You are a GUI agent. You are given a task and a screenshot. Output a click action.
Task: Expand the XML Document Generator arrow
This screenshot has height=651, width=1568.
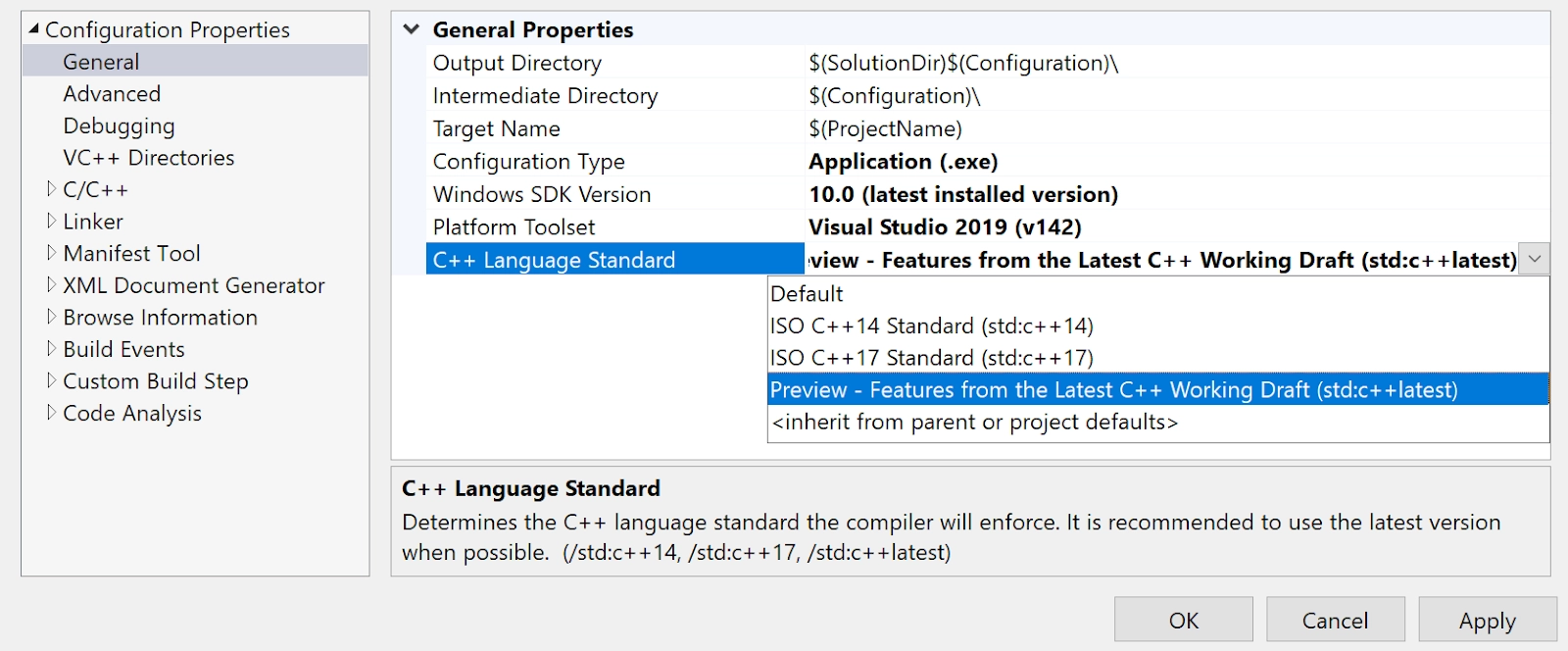tap(52, 285)
